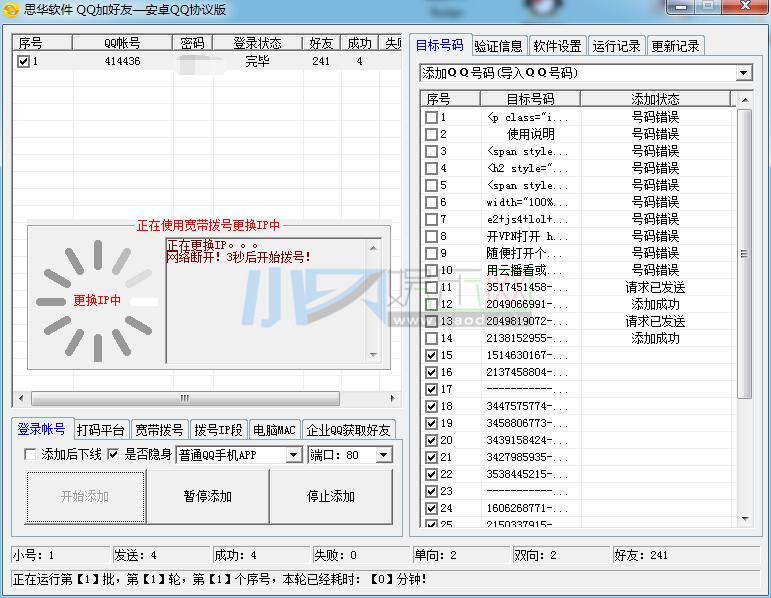
Task: Uncheck the 是否隐身 checkbox
Action: click(x=114, y=455)
